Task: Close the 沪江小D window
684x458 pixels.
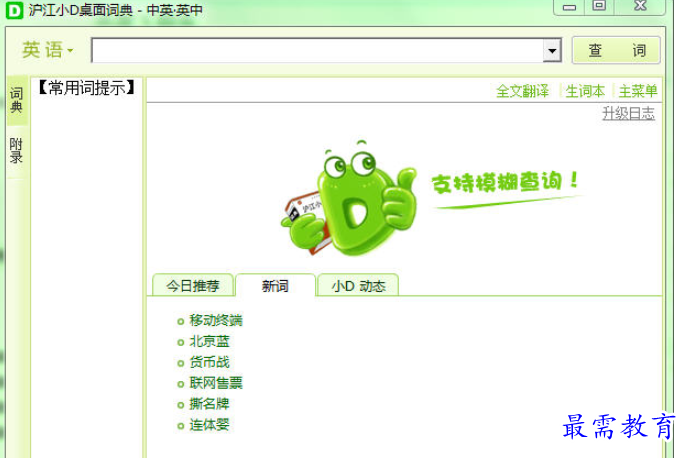Action: 640,6
